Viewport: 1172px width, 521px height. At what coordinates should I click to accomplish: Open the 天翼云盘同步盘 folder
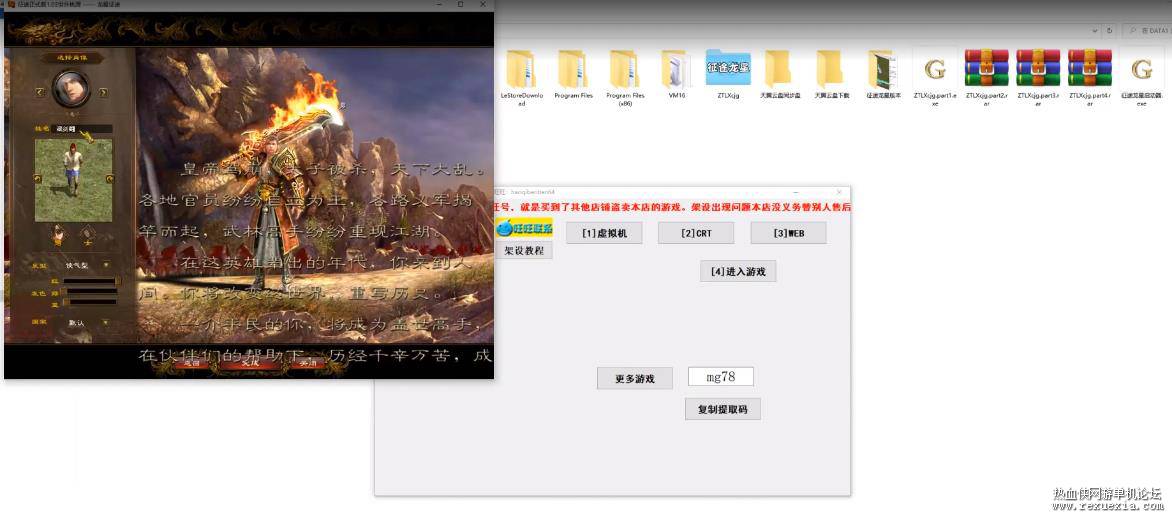(x=780, y=74)
